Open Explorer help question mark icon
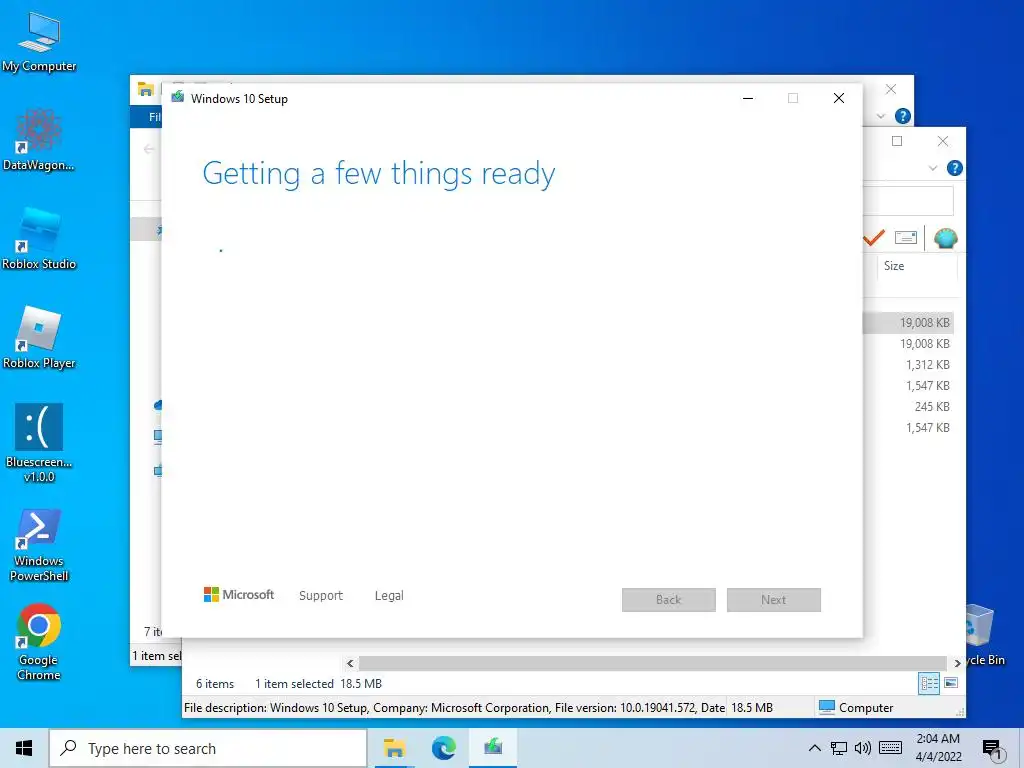The width and height of the screenshot is (1024, 768). [x=954, y=168]
